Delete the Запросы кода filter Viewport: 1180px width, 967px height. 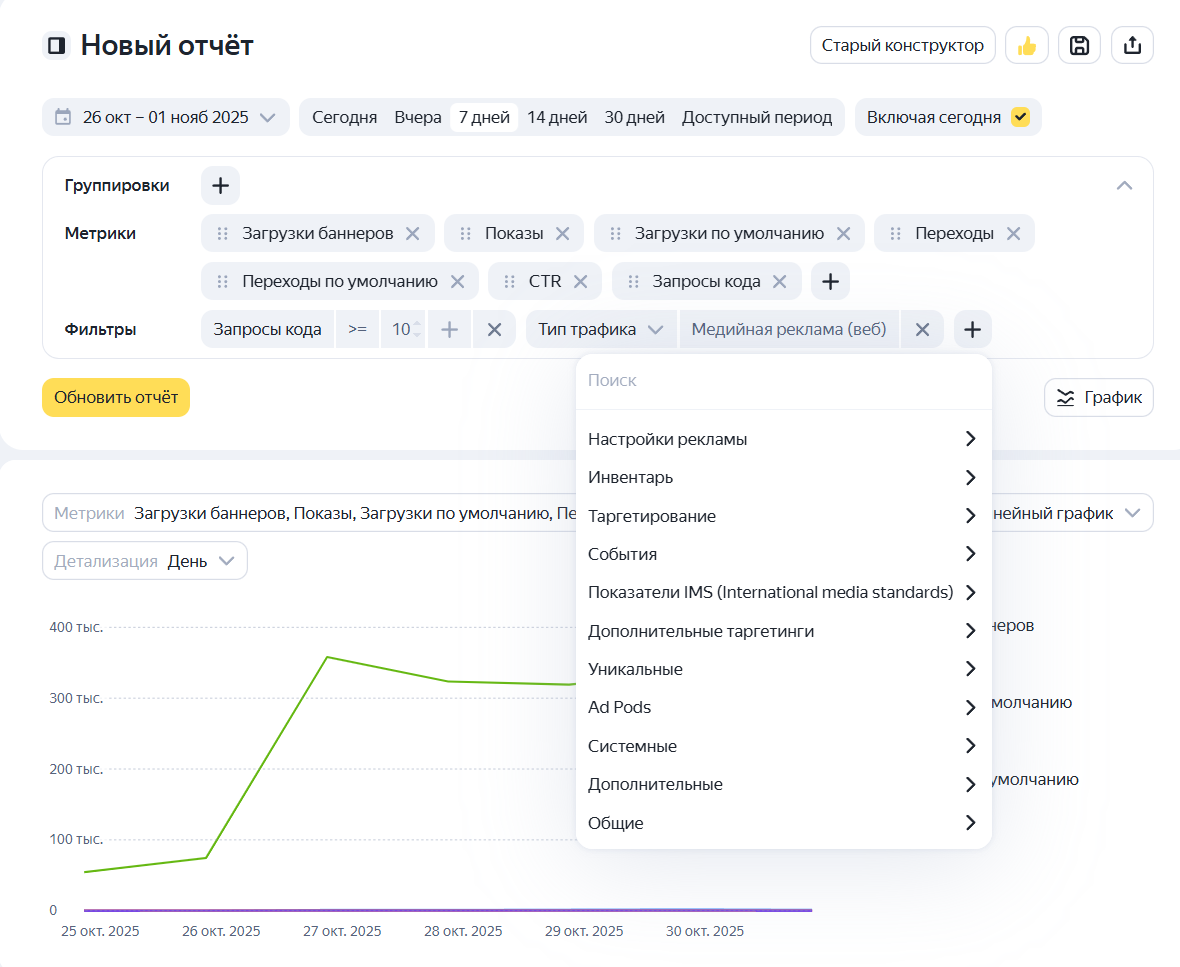tap(494, 330)
